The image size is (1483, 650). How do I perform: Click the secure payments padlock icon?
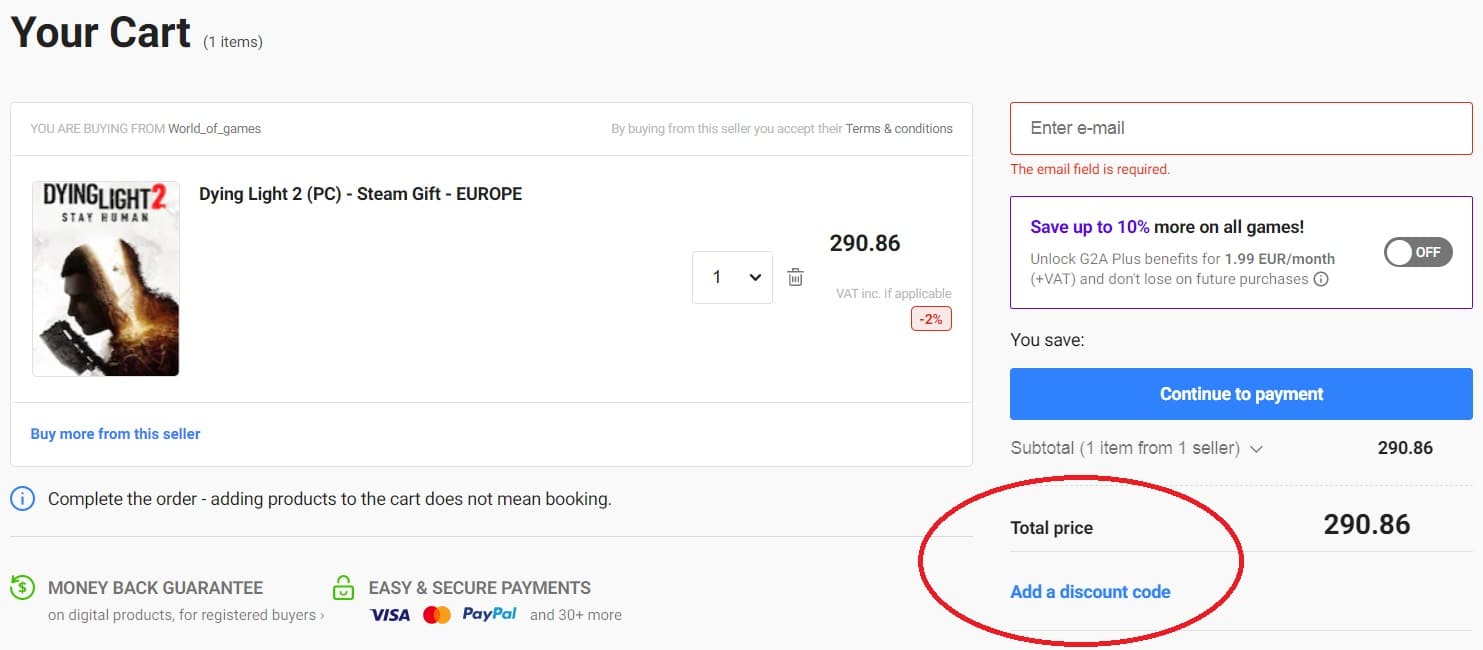[344, 587]
